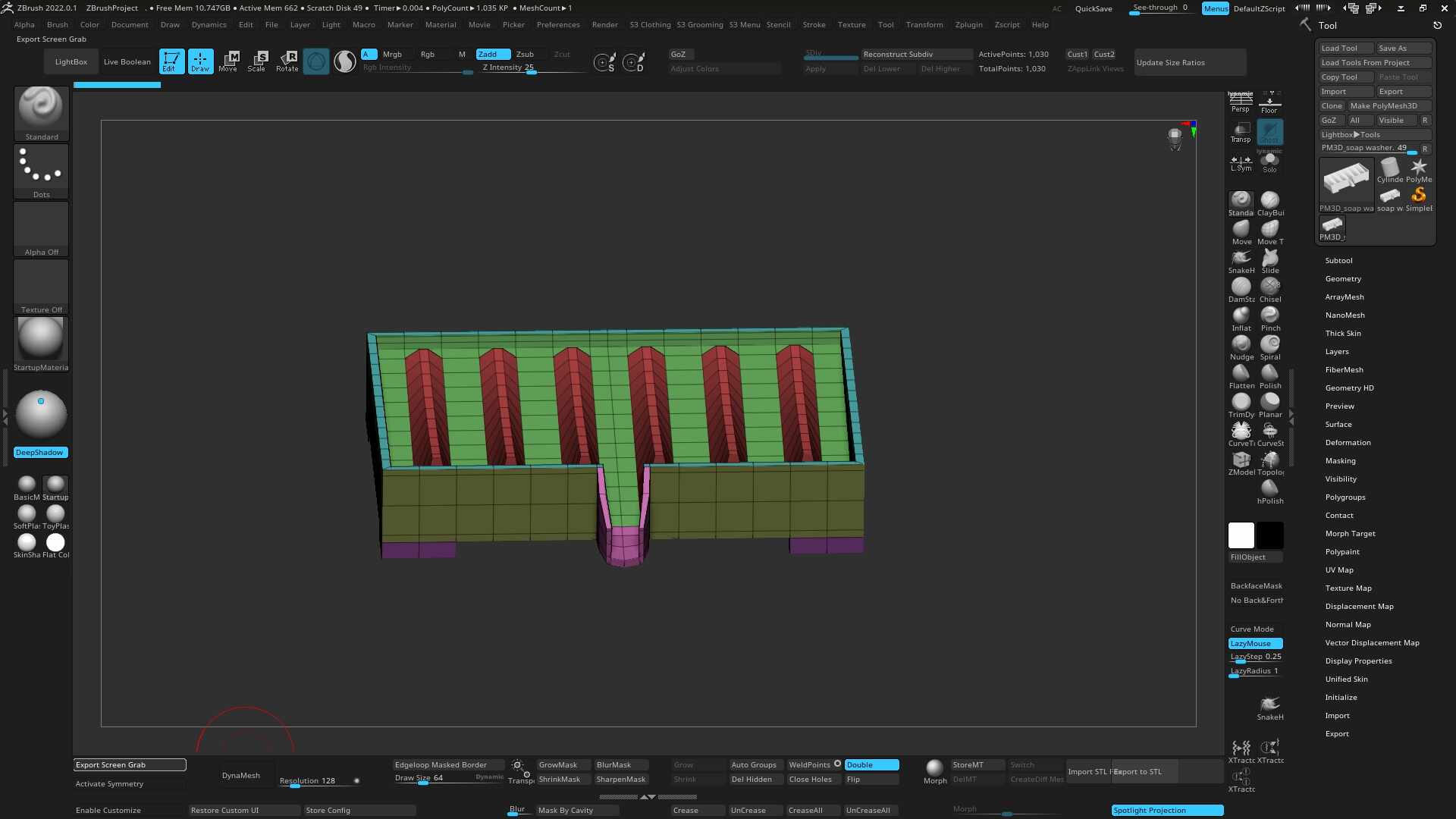Click Make PolyMesh3D button
The image size is (1456, 819).
(x=1389, y=105)
